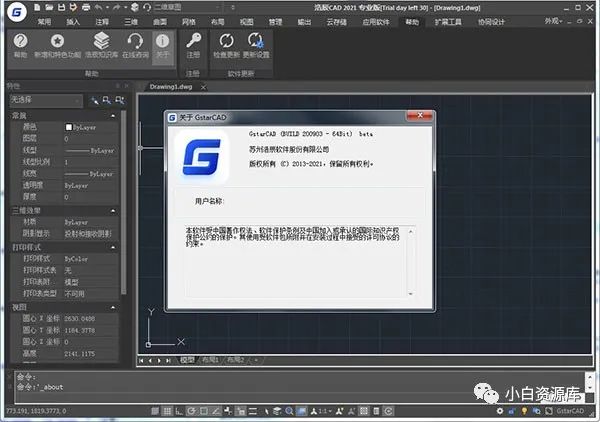Click the magnifier zoom icon in status bar
600x422 pixels.
pos(289,411)
